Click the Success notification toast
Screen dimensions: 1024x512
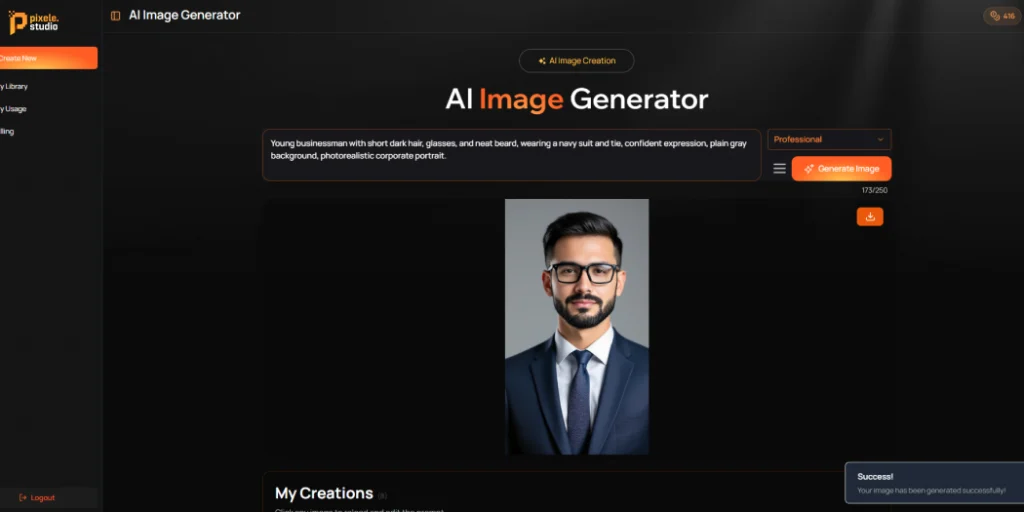point(935,483)
